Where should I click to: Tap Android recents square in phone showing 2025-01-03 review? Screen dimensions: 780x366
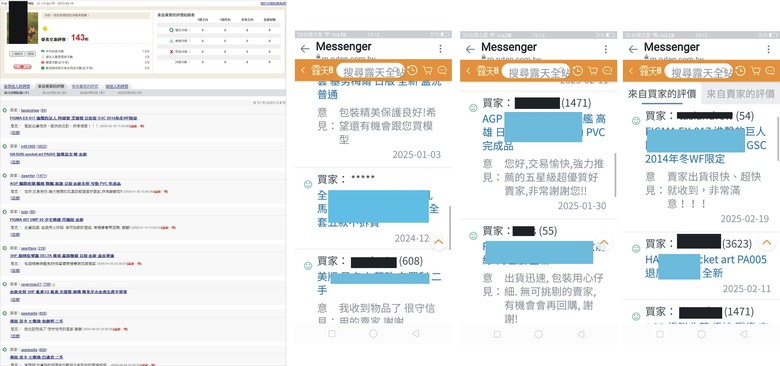(x=332, y=334)
